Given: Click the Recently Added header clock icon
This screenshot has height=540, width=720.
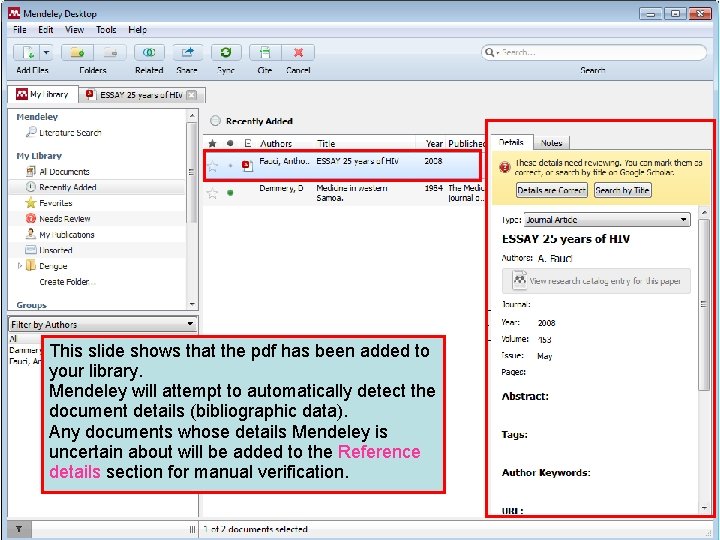Looking at the screenshot, I should (215, 121).
